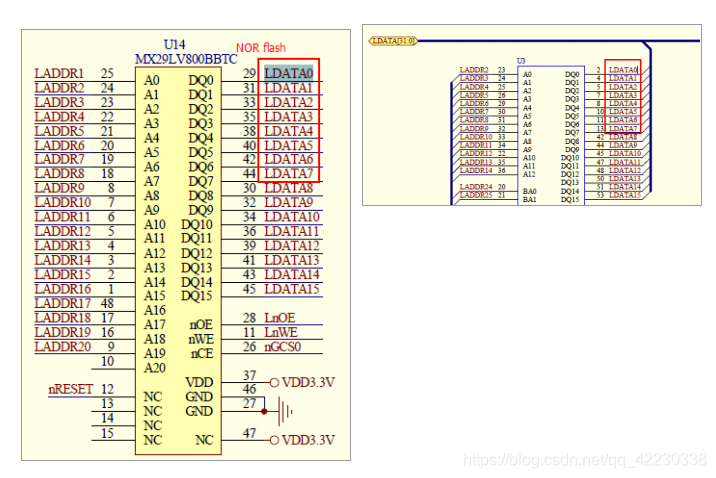Click the VDD3.3V power port at pin 37

tap(303, 383)
